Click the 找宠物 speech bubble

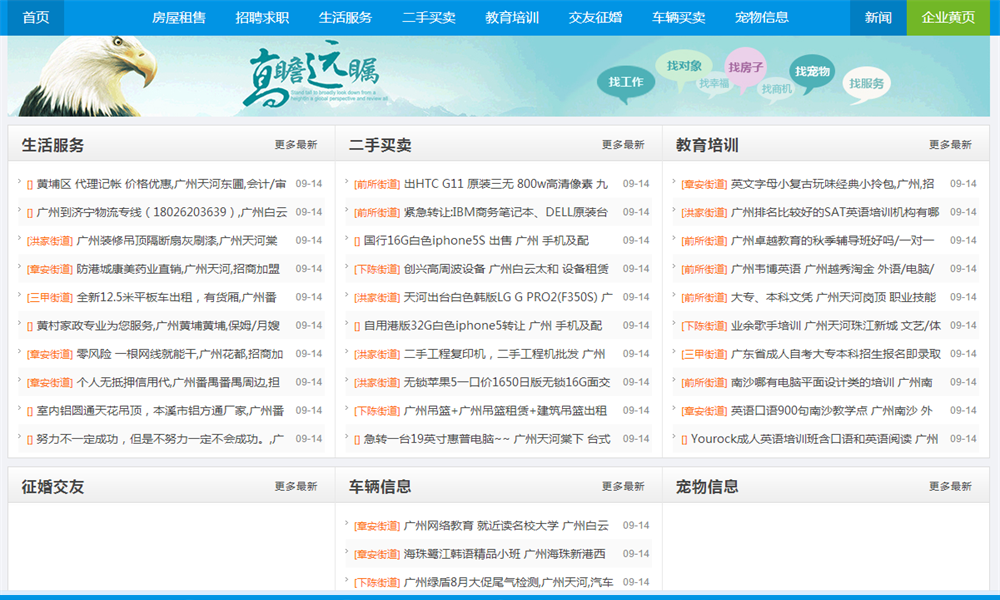click(x=812, y=72)
